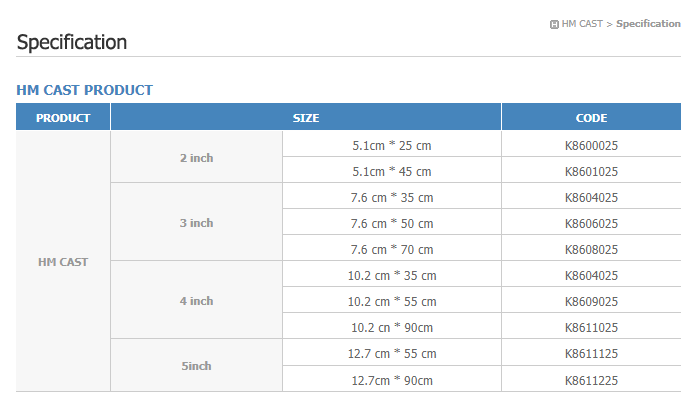Click the HM CAST PRODUCT heading
Screen dimensions: 692x399
[x=84, y=90]
